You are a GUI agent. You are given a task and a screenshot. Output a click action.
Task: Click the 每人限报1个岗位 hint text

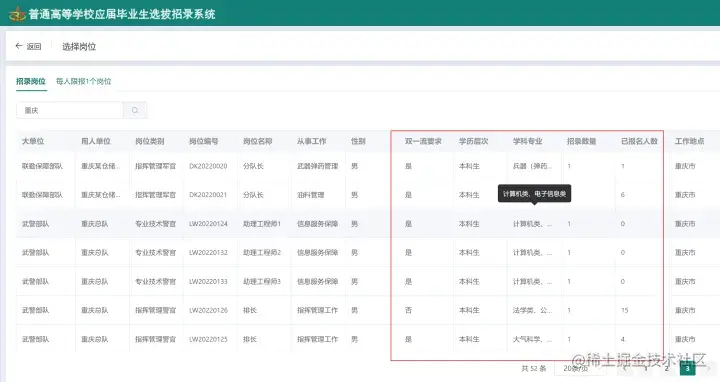(84, 81)
